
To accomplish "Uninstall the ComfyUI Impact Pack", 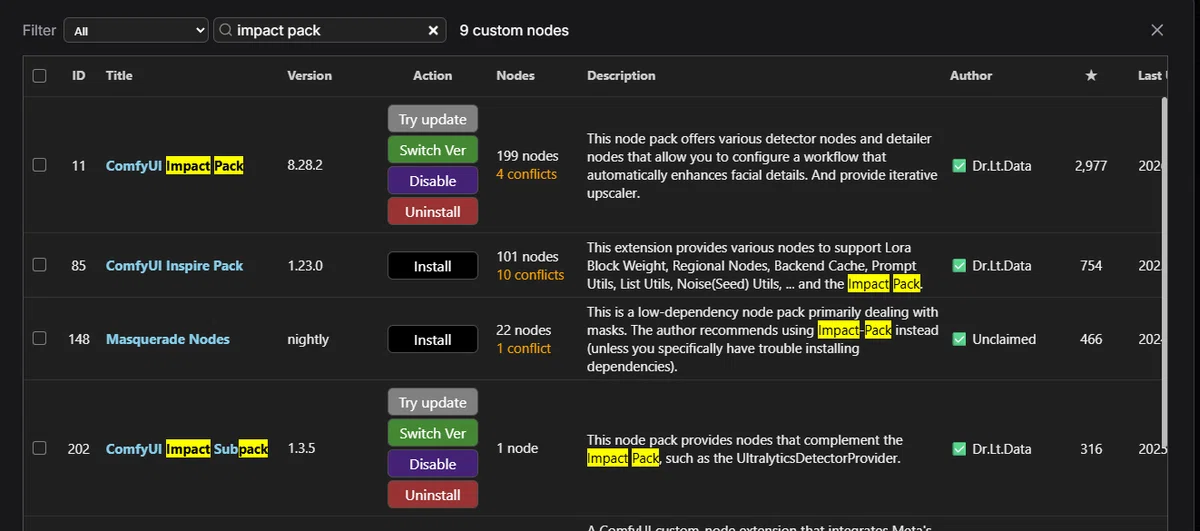I will pos(433,212).
